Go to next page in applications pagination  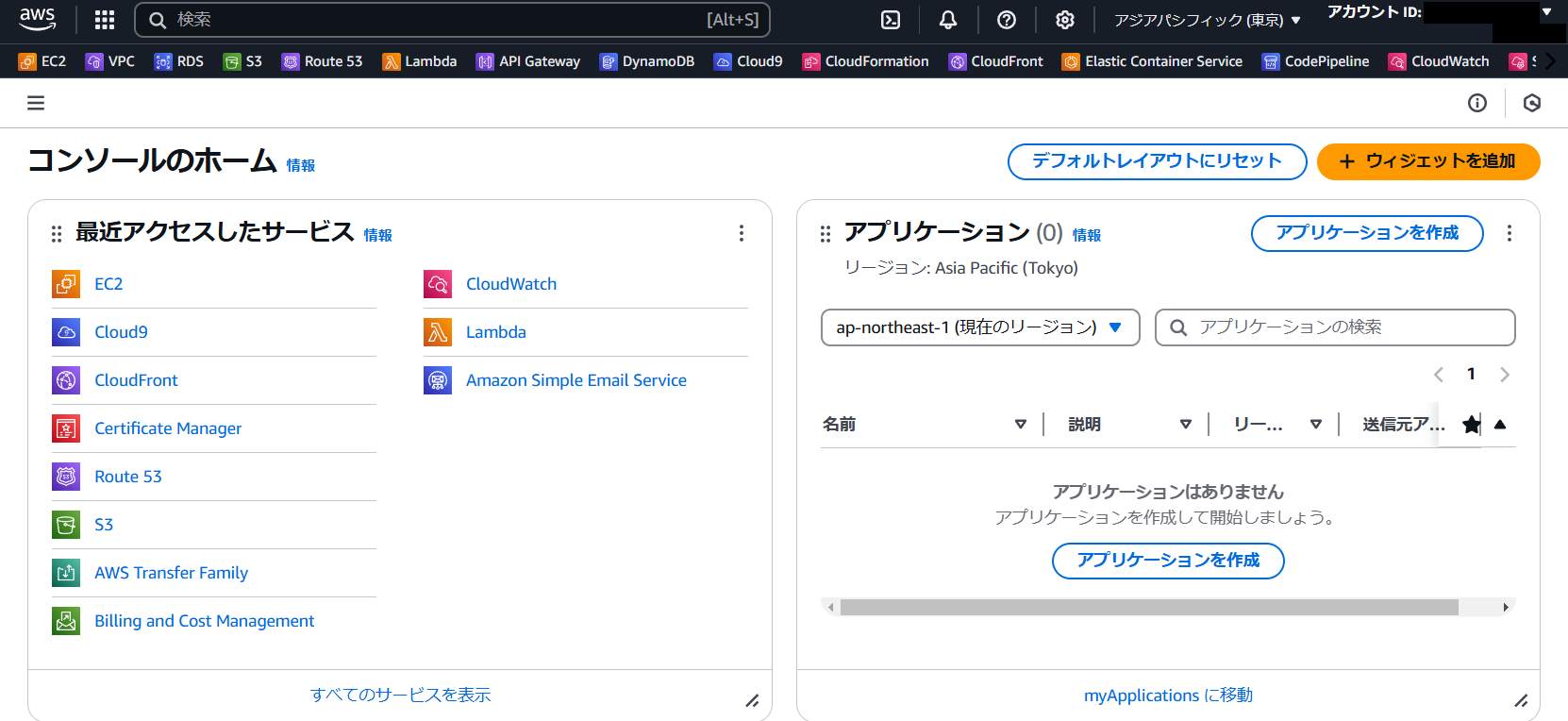point(1505,375)
